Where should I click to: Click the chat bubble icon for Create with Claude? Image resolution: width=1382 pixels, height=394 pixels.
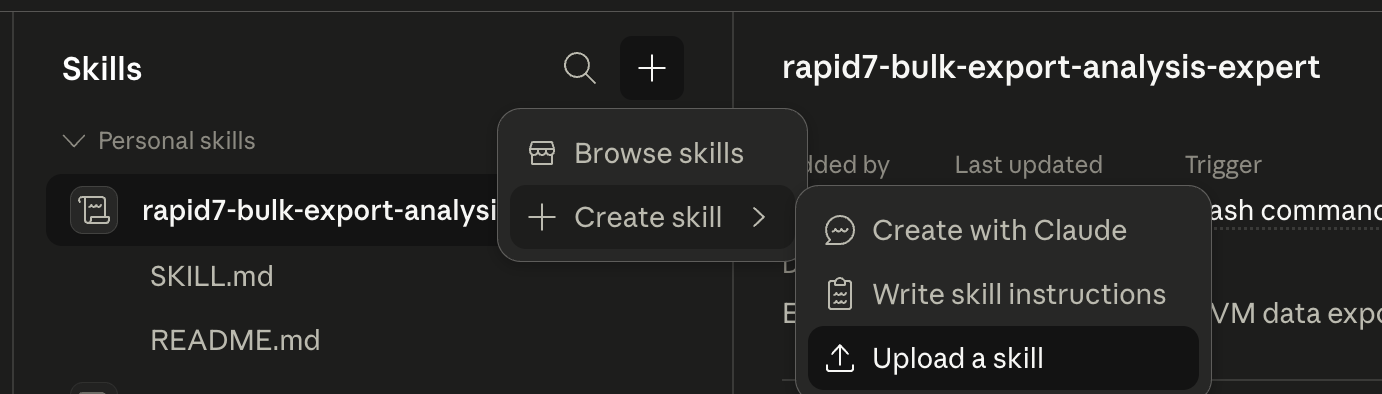click(x=840, y=230)
